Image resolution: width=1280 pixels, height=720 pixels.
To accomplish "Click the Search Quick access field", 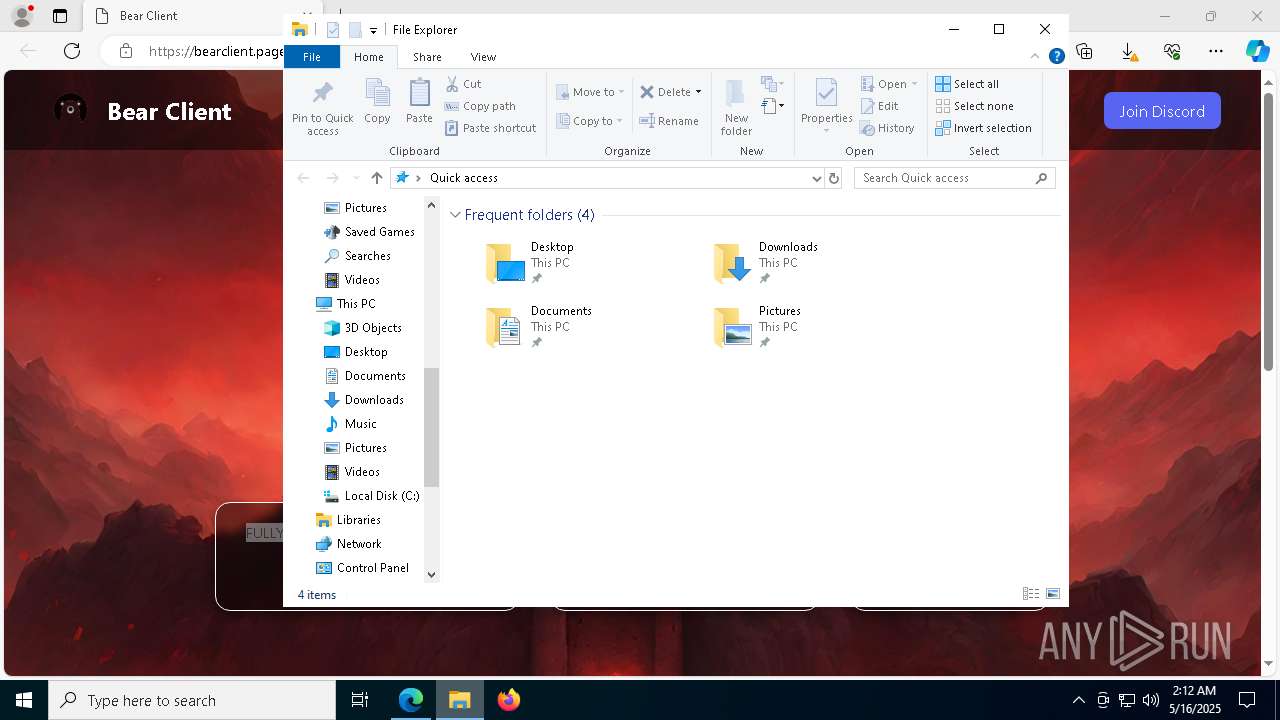I will tap(954, 178).
